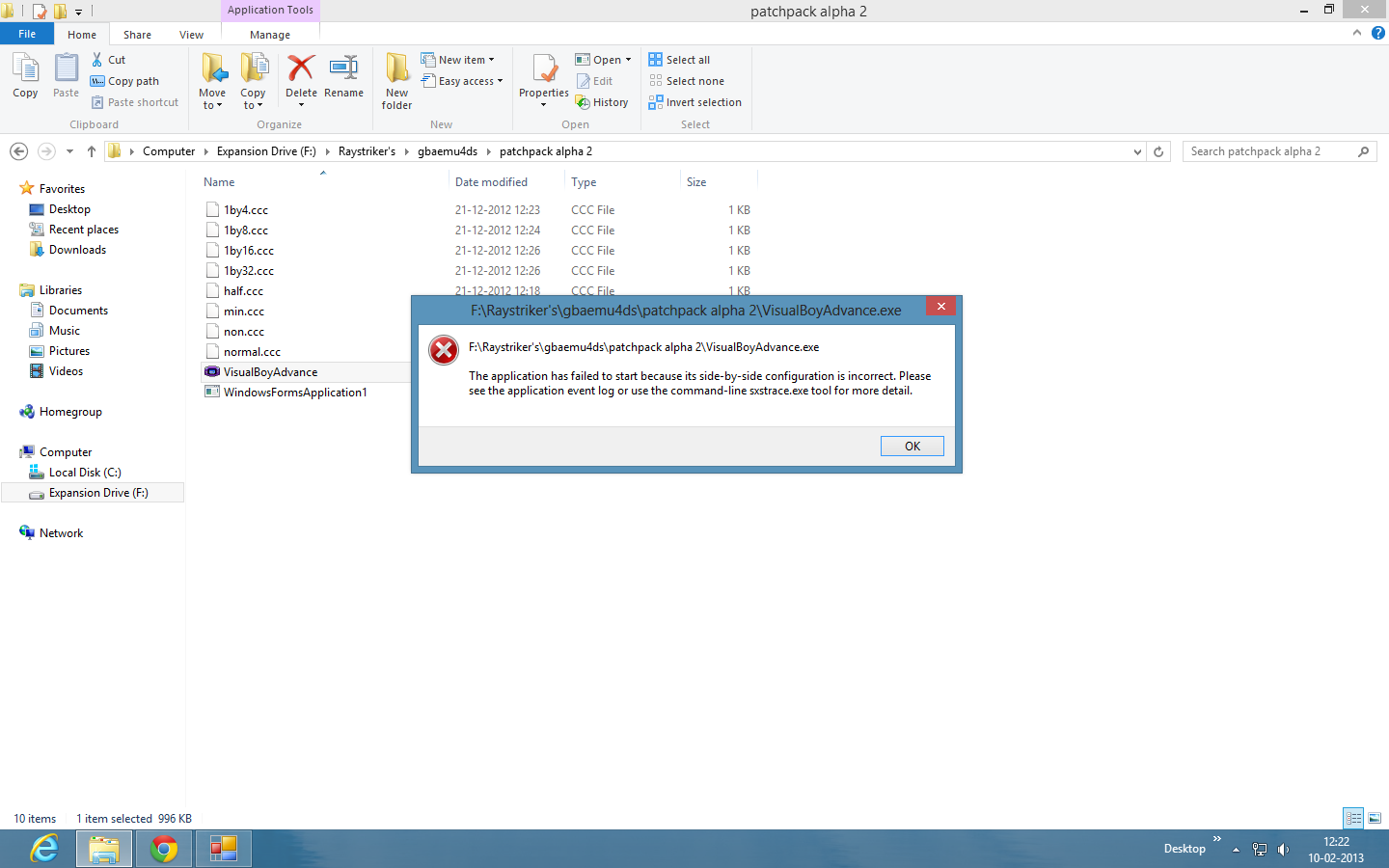Click OK in the error dialog
The image size is (1389, 868).
(x=912, y=446)
